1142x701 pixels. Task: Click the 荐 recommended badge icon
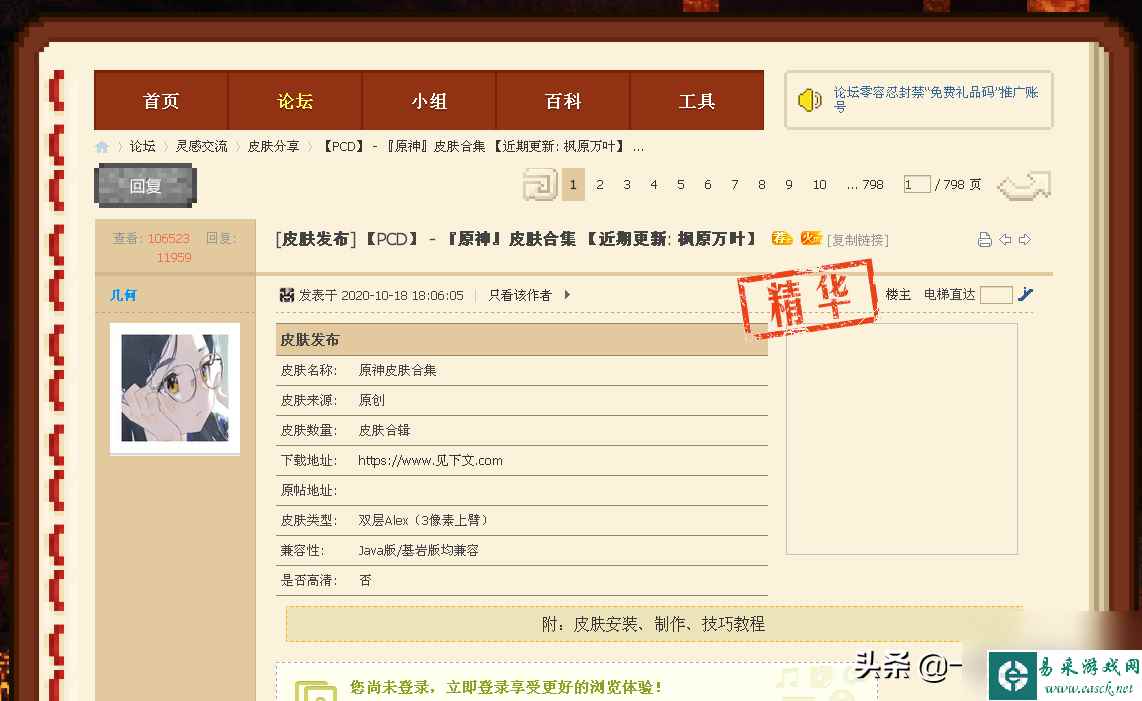781,238
